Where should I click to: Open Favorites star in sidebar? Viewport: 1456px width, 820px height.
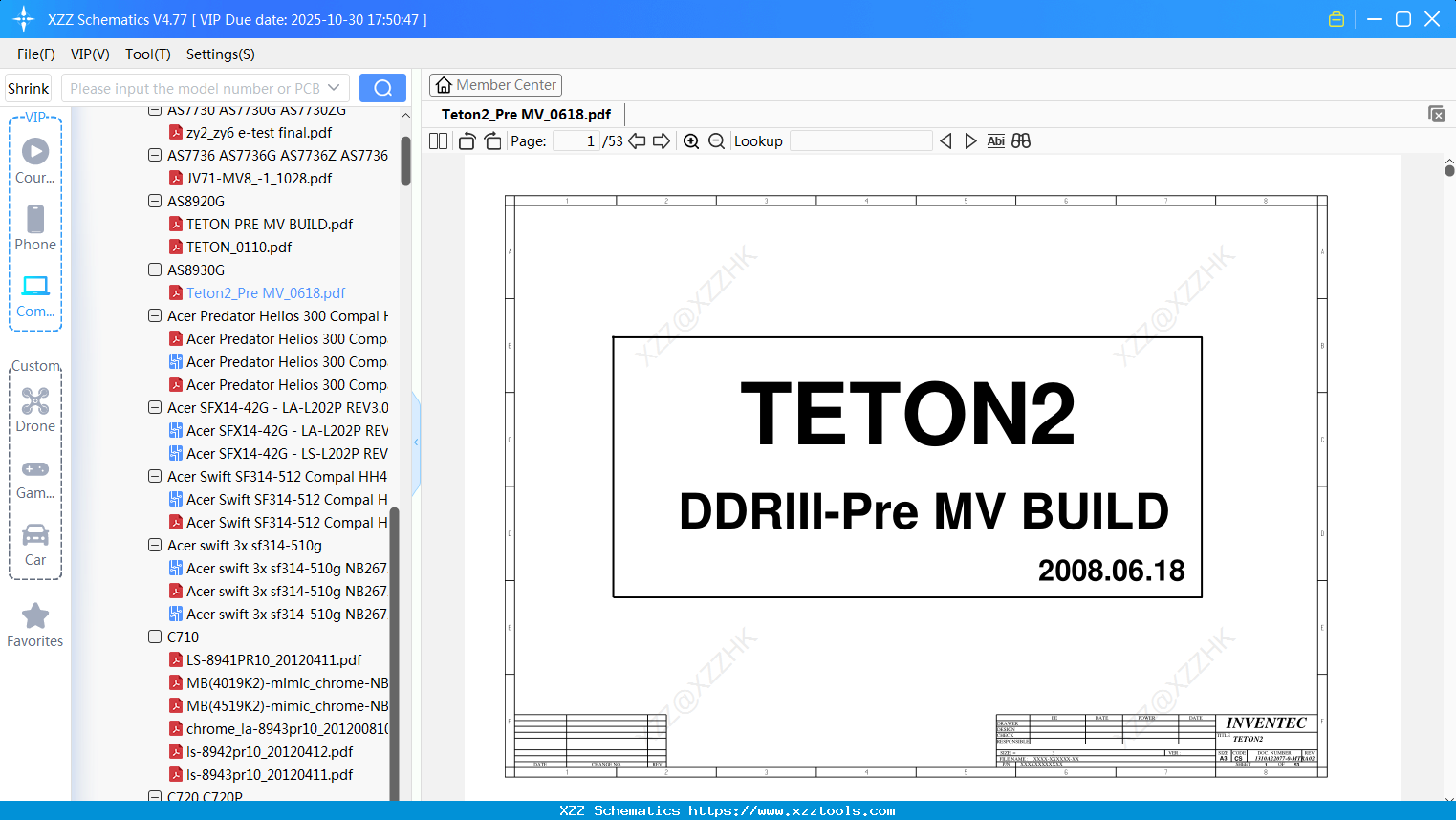(35, 625)
